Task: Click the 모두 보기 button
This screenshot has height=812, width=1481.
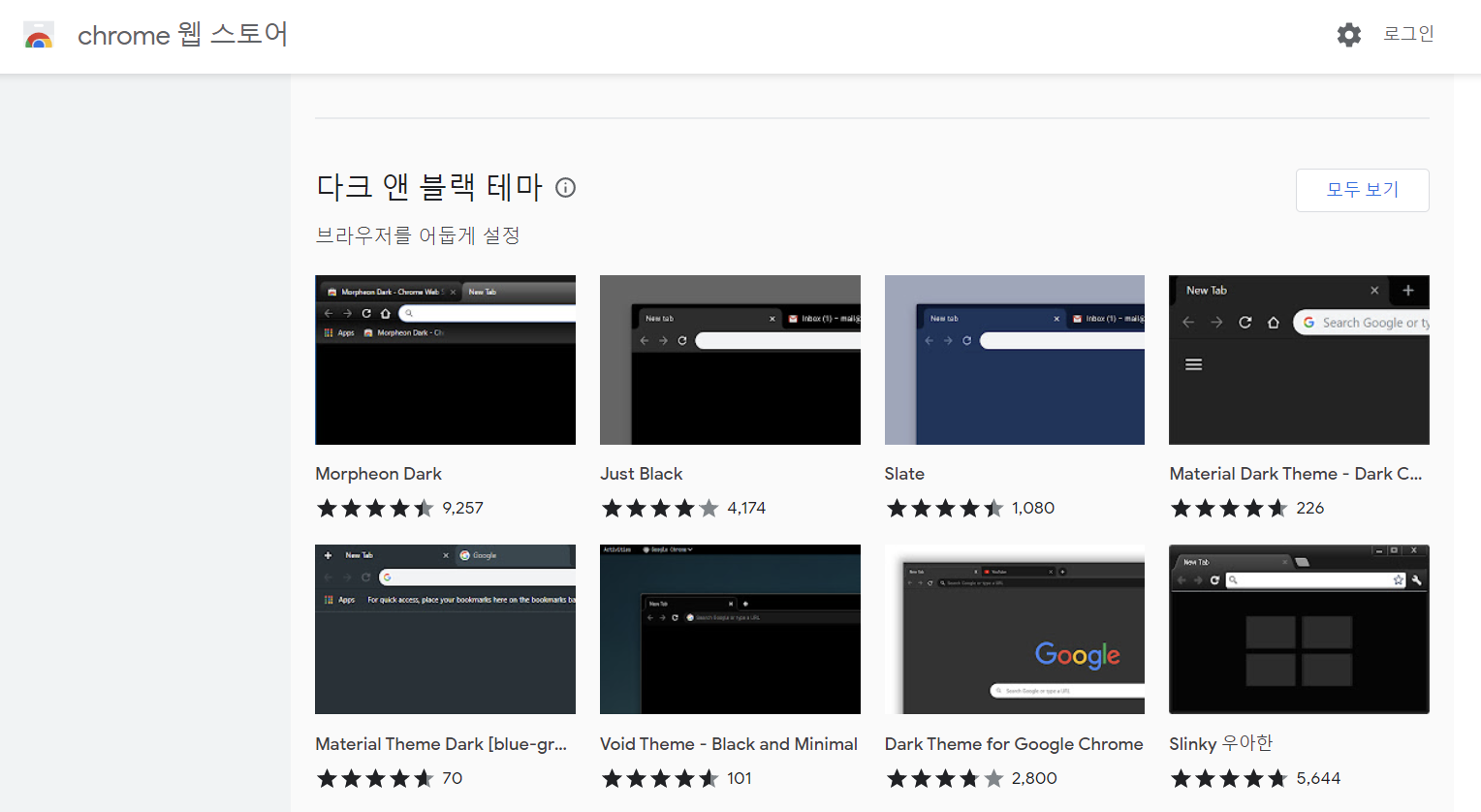Action: pyautogui.click(x=1362, y=190)
